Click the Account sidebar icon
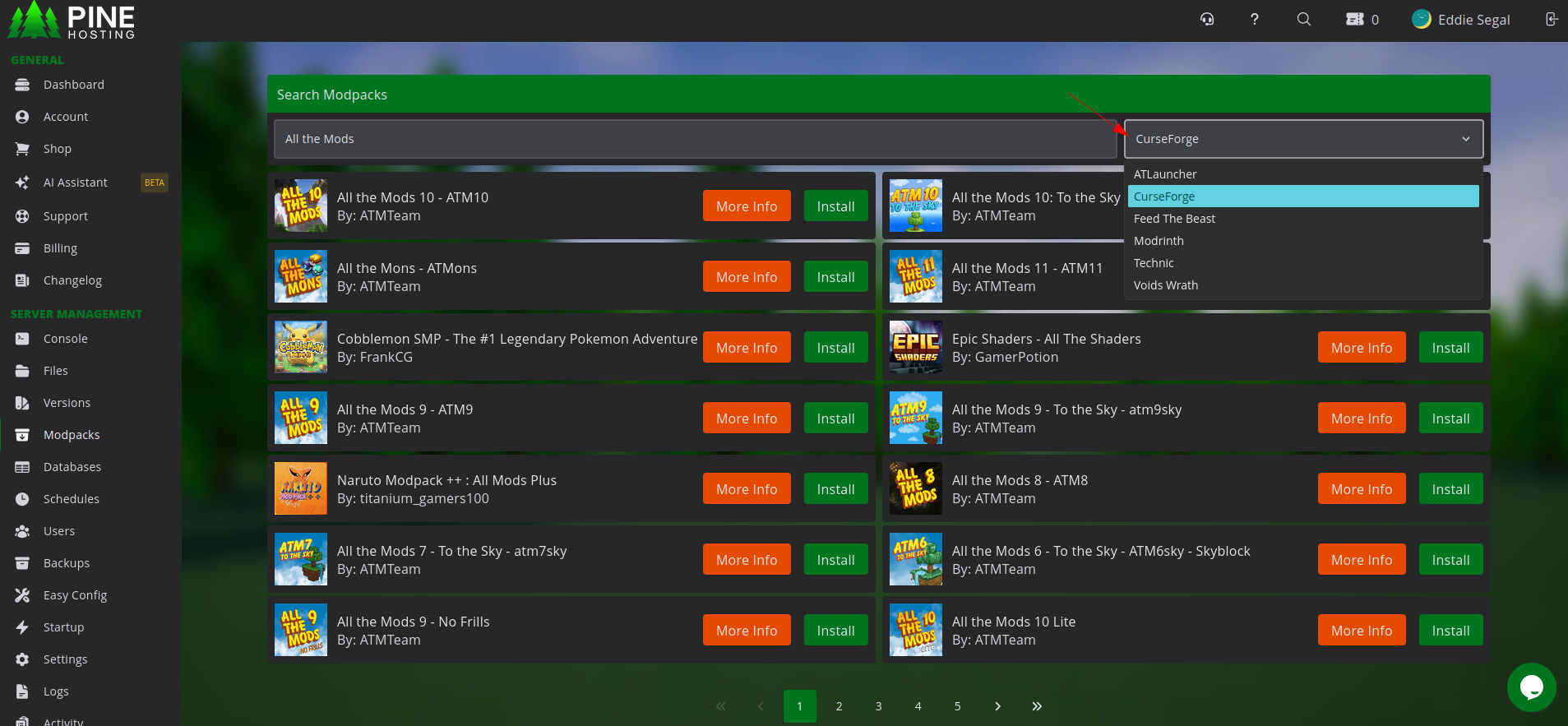1568x726 pixels. 22,117
